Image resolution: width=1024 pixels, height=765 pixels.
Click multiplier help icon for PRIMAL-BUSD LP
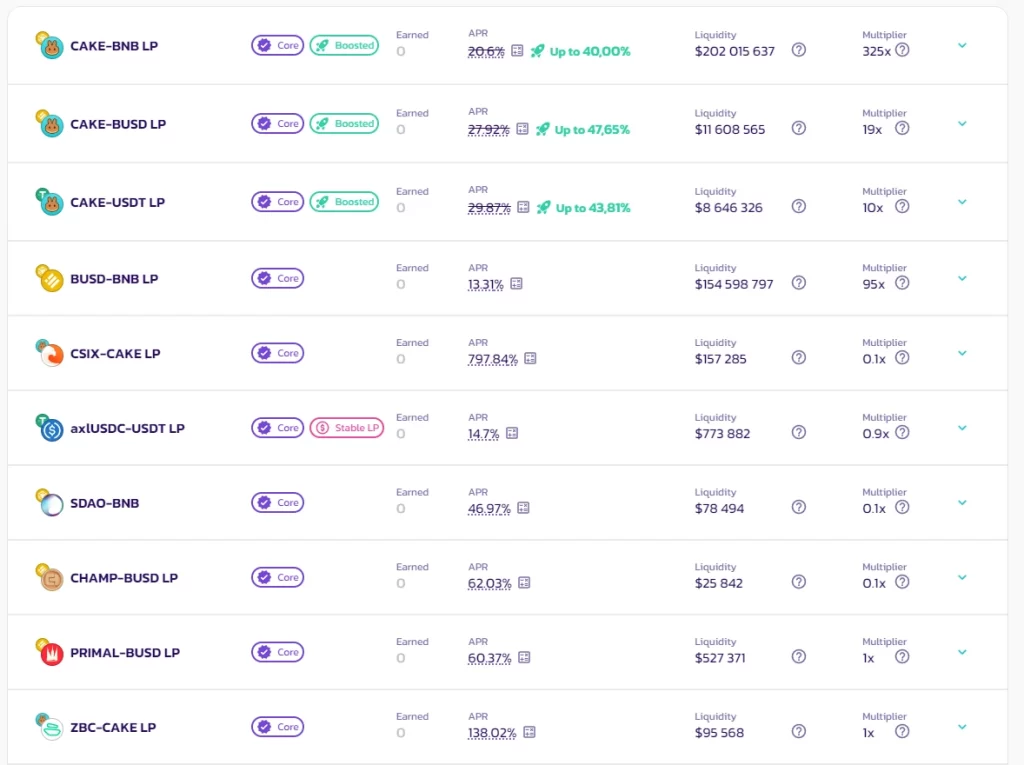click(902, 657)
